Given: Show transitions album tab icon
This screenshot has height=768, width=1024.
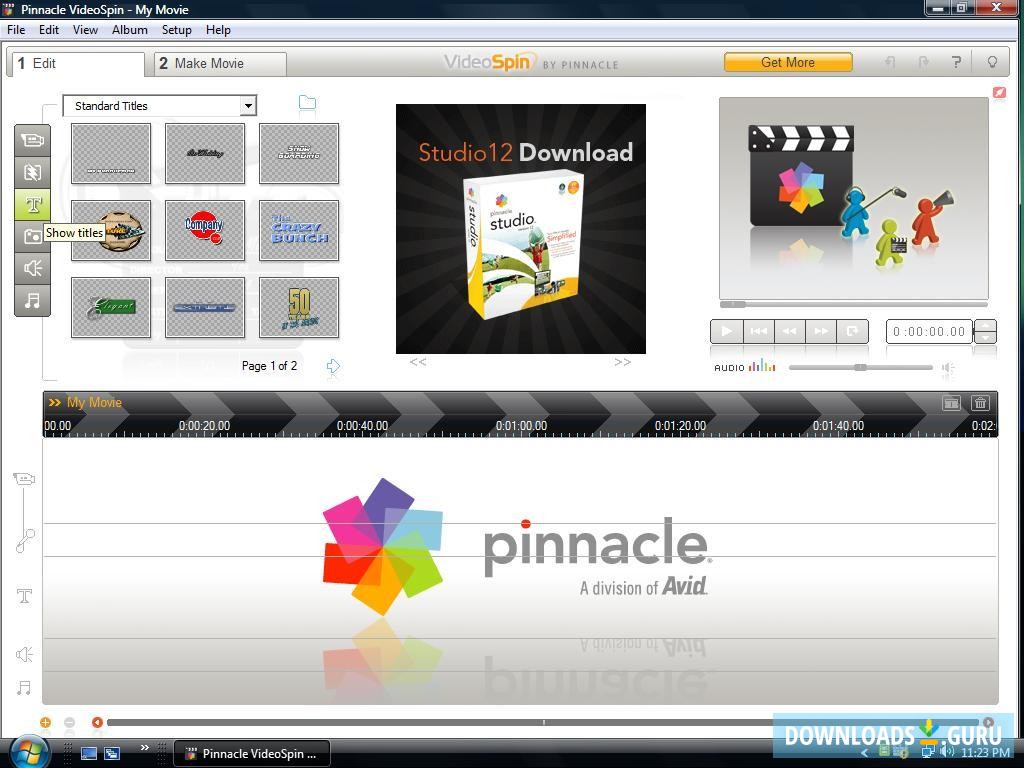Looking at the screenshot, I should 32,172.
